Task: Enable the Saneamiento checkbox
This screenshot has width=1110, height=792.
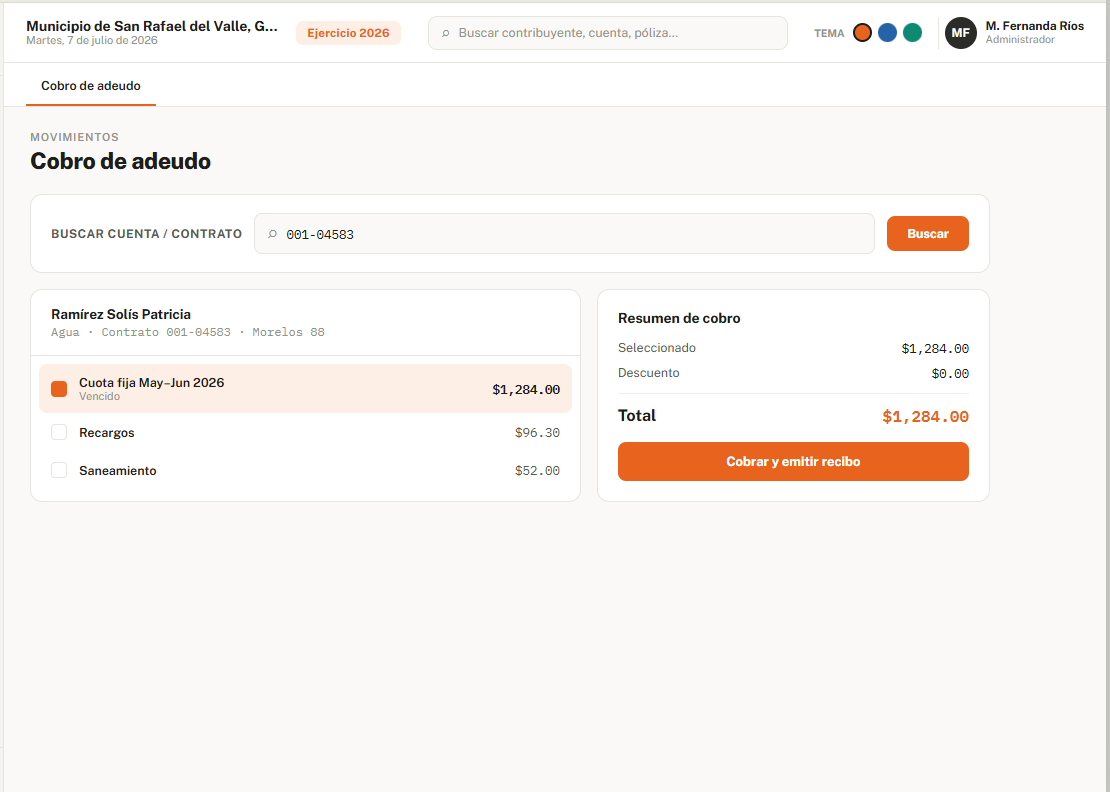Action: pyautogui.click(x=59, y=470)
